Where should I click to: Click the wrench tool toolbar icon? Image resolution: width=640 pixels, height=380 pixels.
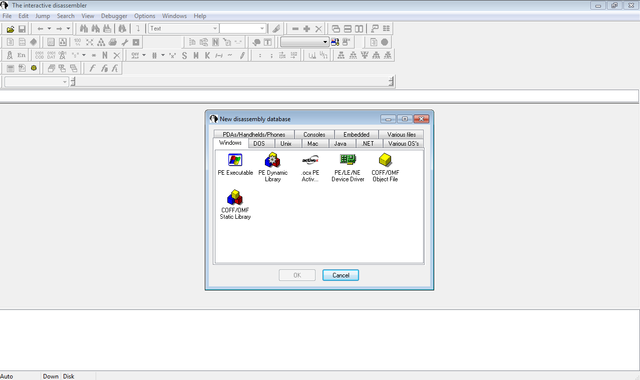[x=124, y=42]
